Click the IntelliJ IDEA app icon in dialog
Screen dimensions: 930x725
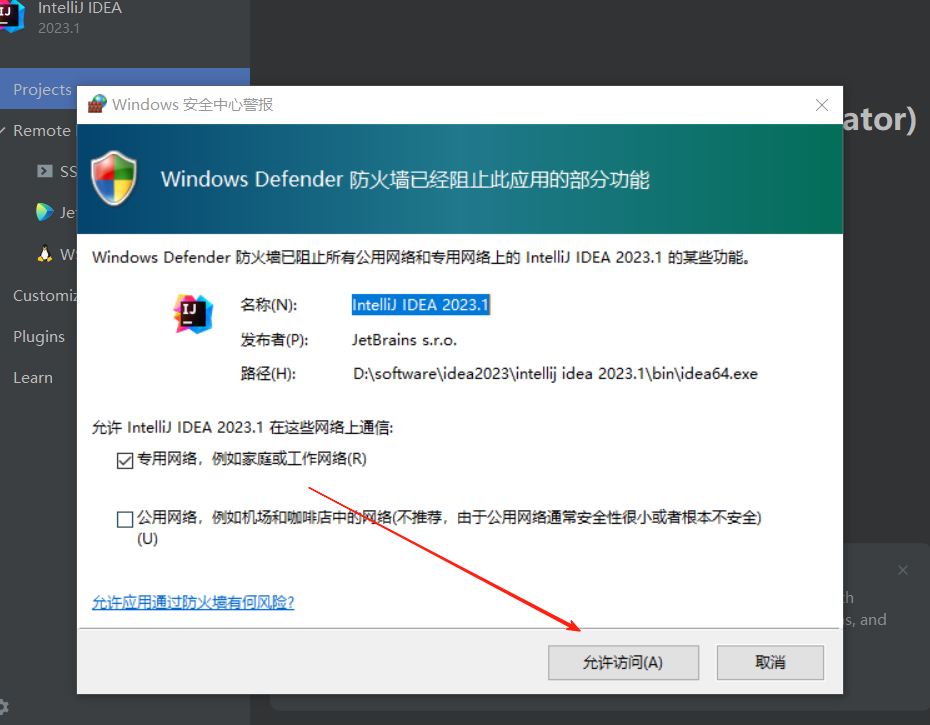(x=193, y=314)
